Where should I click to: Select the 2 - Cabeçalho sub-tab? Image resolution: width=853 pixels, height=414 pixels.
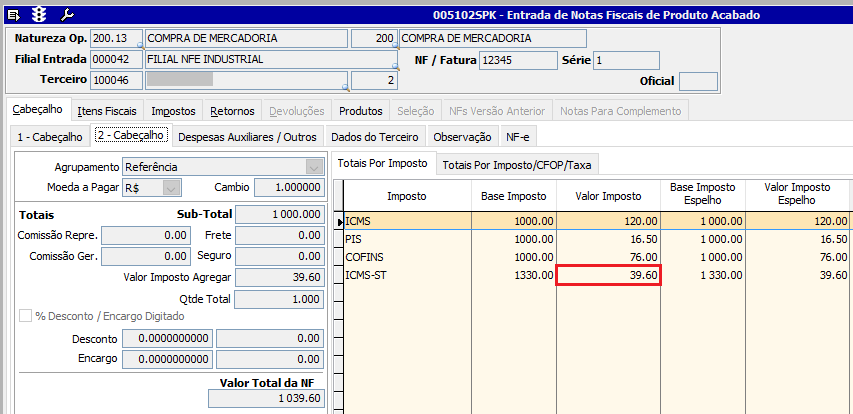131,135
